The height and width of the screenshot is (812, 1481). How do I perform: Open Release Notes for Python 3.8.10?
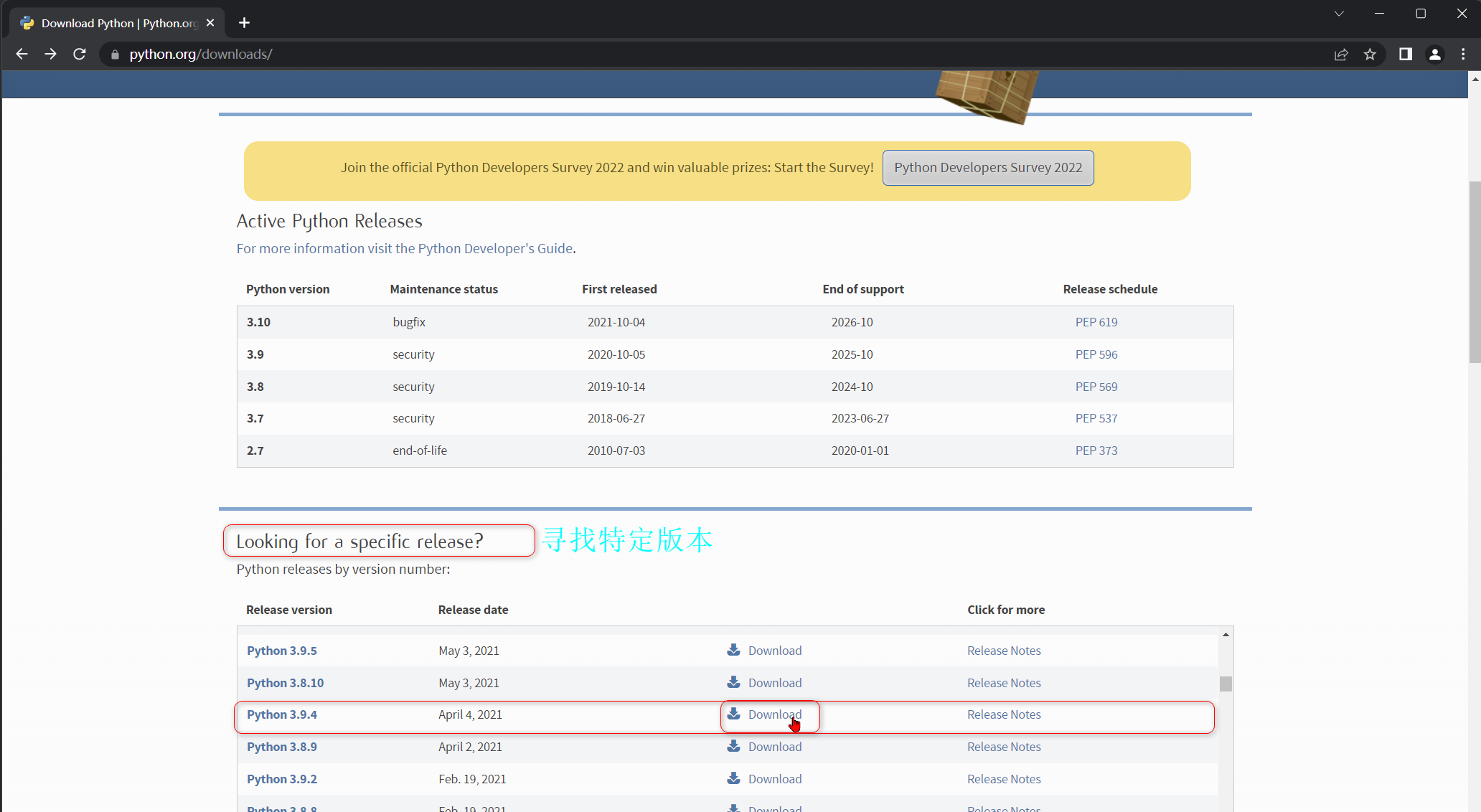click(x=1004, y=683)
